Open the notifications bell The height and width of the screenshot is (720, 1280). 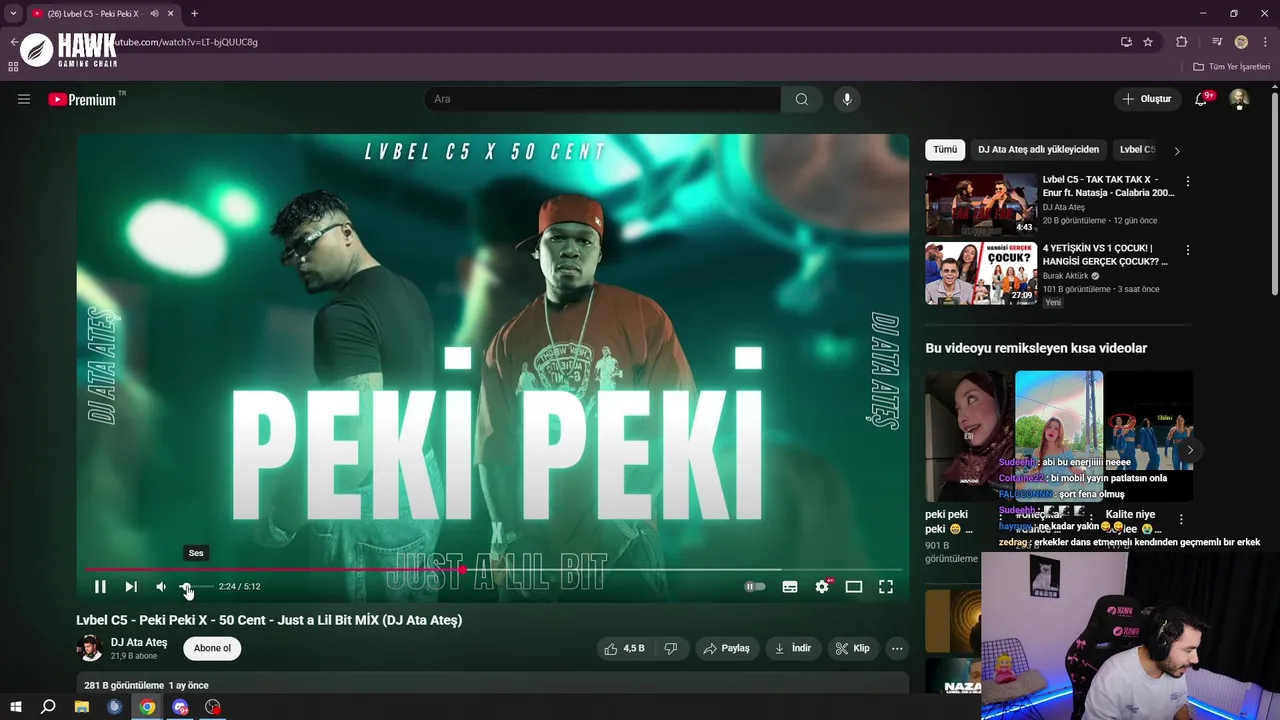1202,99
